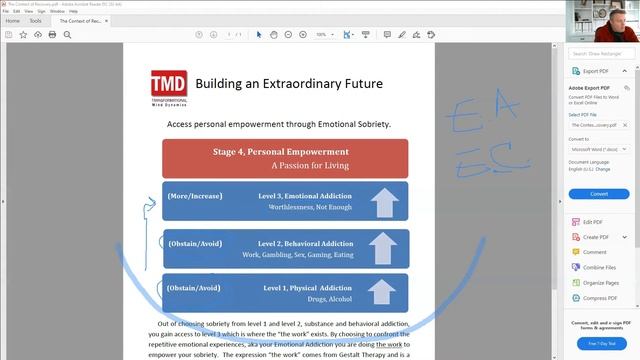This screenshot has height=360, width=640.
Task: Click the Combine Files icon
Action: tap(576, 267)
